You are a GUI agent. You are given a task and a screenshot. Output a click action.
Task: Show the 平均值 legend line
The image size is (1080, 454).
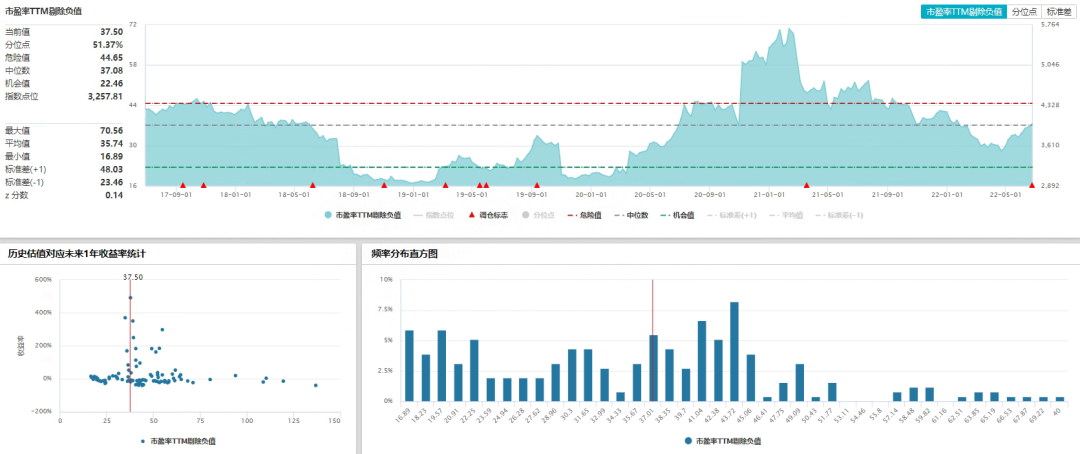786,215
